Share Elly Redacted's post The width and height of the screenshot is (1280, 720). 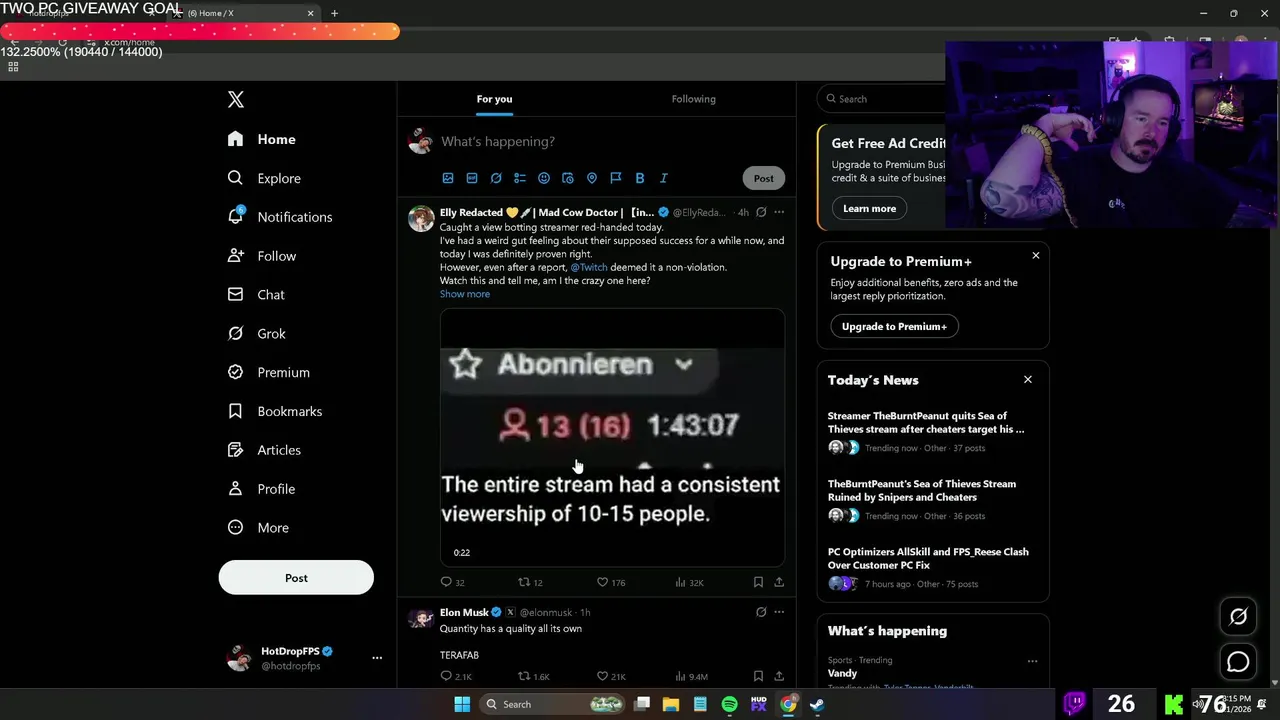tap(779, 582)
